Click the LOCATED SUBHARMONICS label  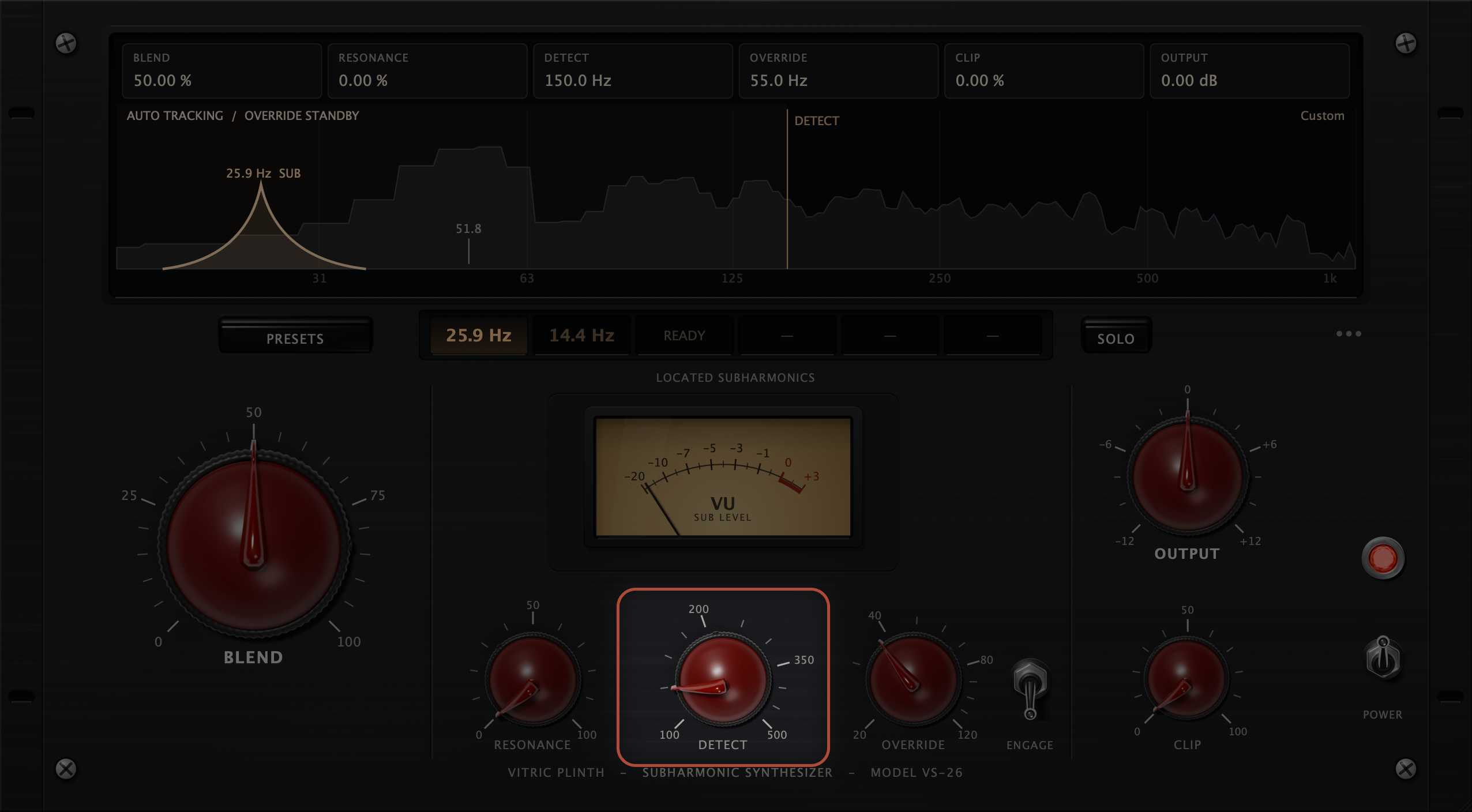tap(735, 378)
